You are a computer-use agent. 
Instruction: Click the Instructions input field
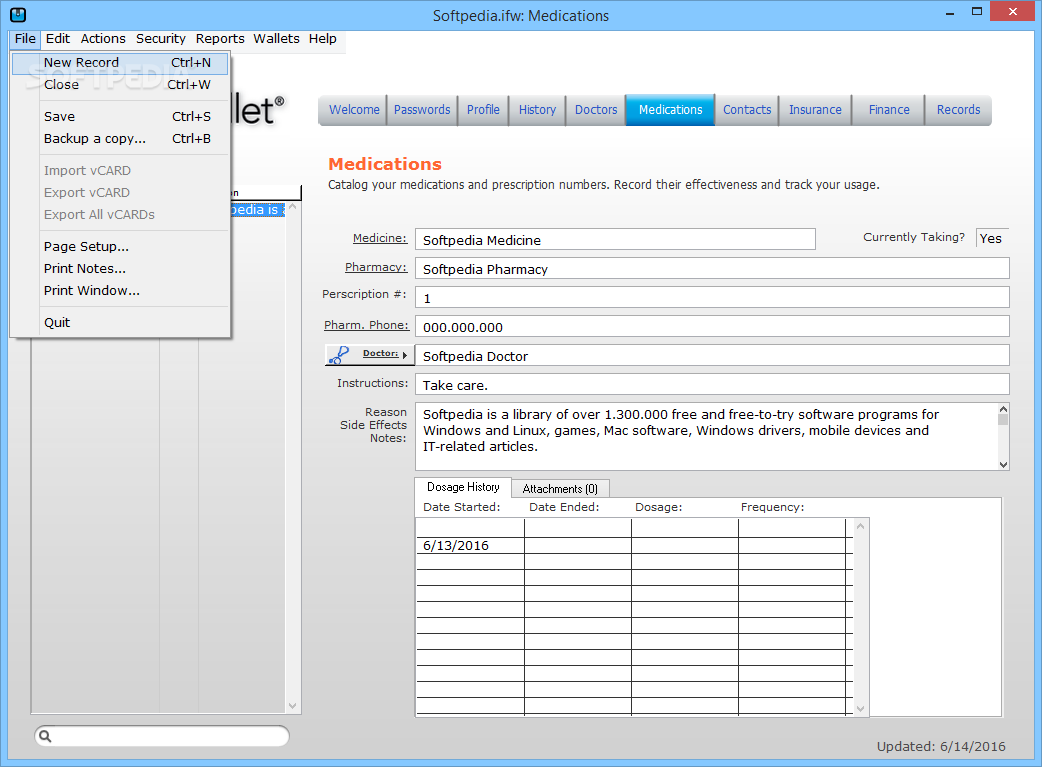712,384
